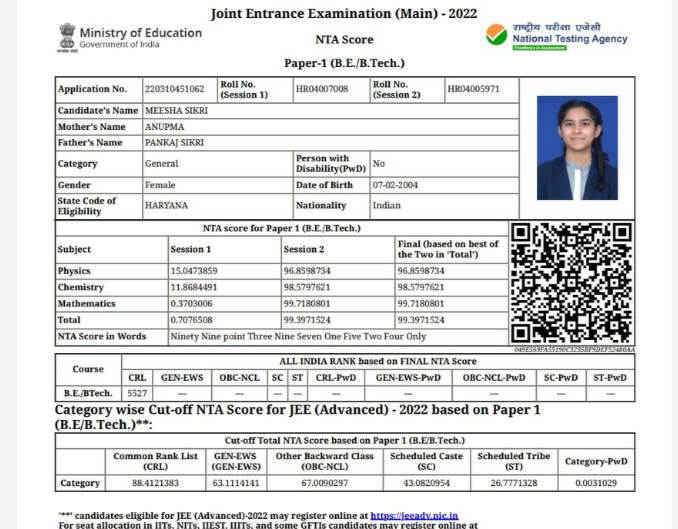Viewport: 678px width, 529px height.
Task: Click state code value HARYANA
Action: tap(166, 205)
